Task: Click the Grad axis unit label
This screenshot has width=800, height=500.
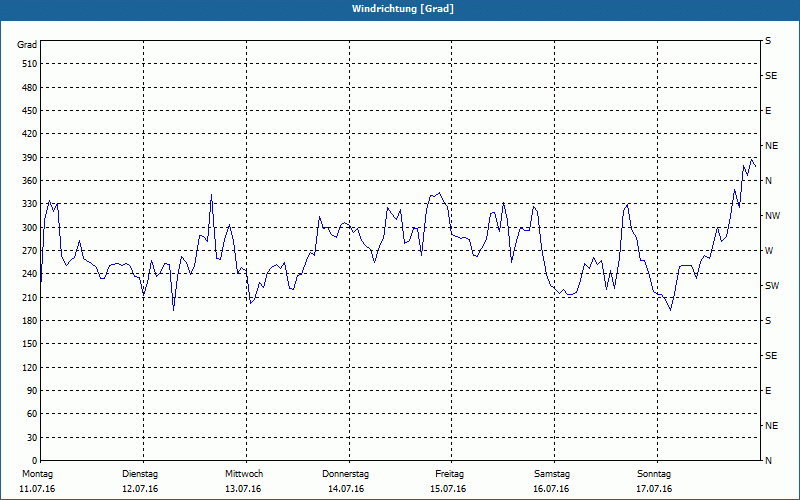Action: (27, 45)
